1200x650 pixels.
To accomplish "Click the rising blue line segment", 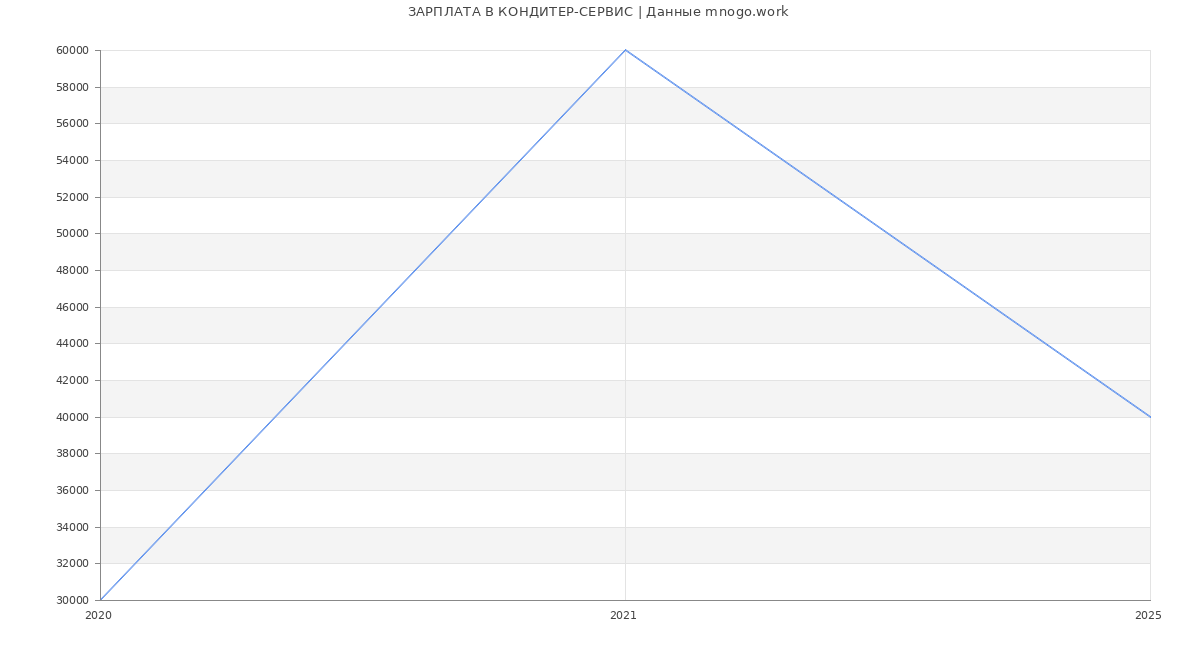I will (363, 325).
